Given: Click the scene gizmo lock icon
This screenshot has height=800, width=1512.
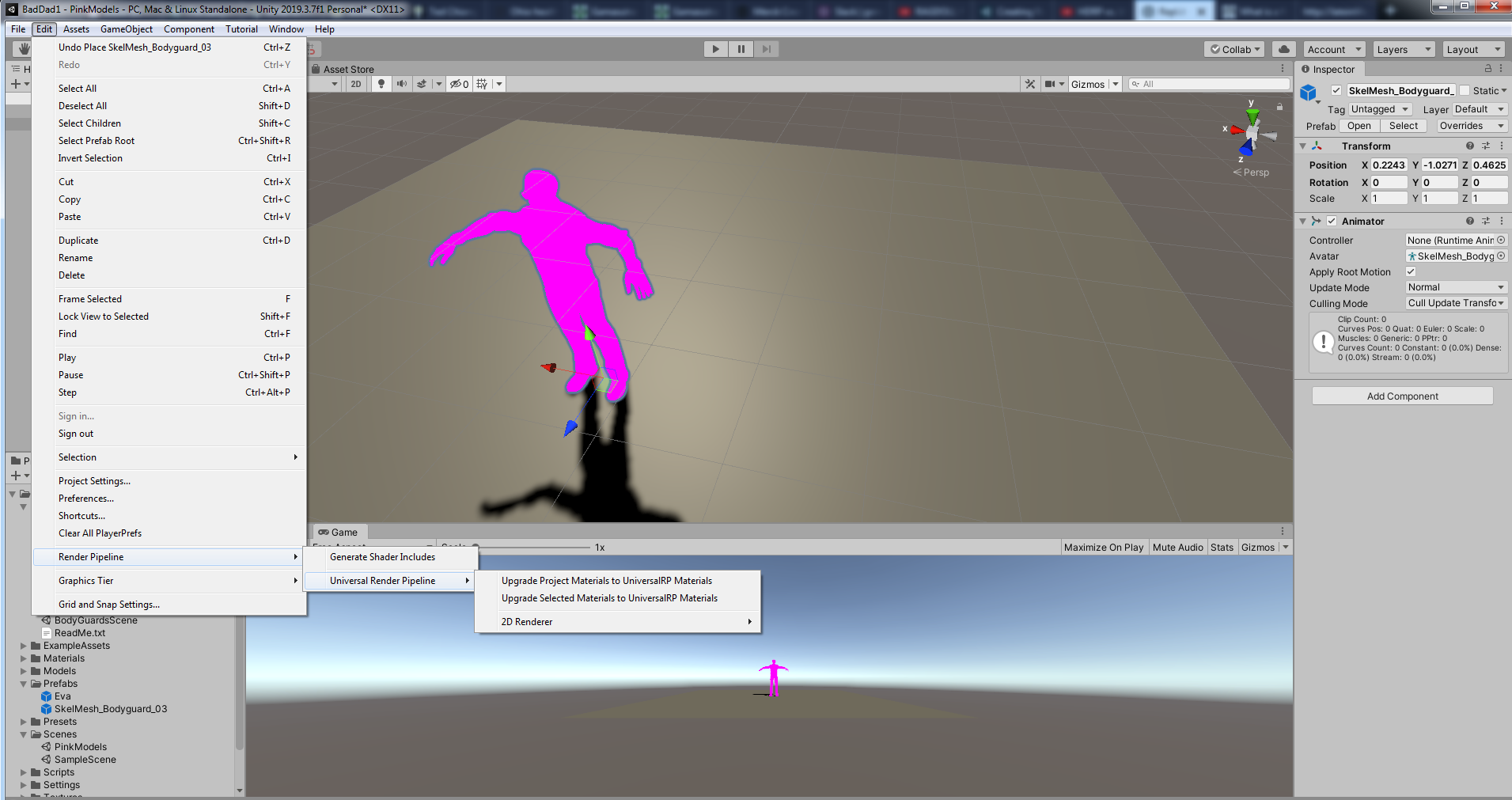Looking at the screenshot, I should (1279, 106).
